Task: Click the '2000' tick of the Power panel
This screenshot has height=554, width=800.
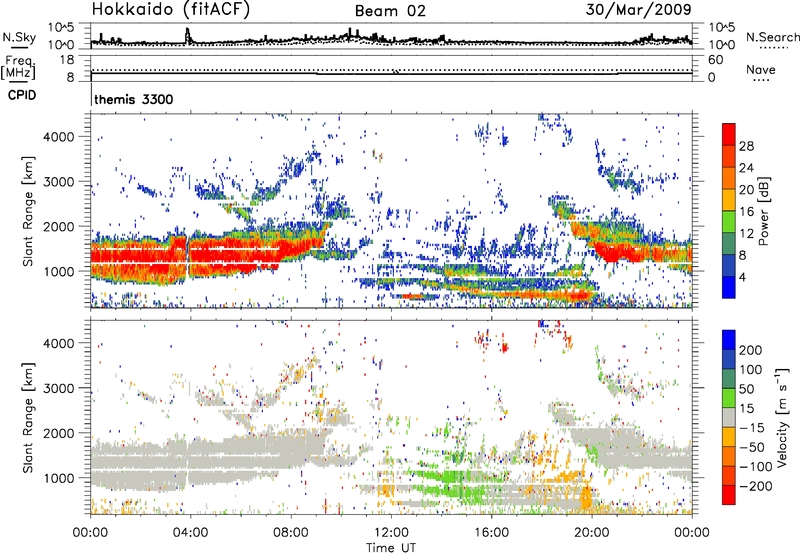Action: pyautogui.click(x=58, y=226)
